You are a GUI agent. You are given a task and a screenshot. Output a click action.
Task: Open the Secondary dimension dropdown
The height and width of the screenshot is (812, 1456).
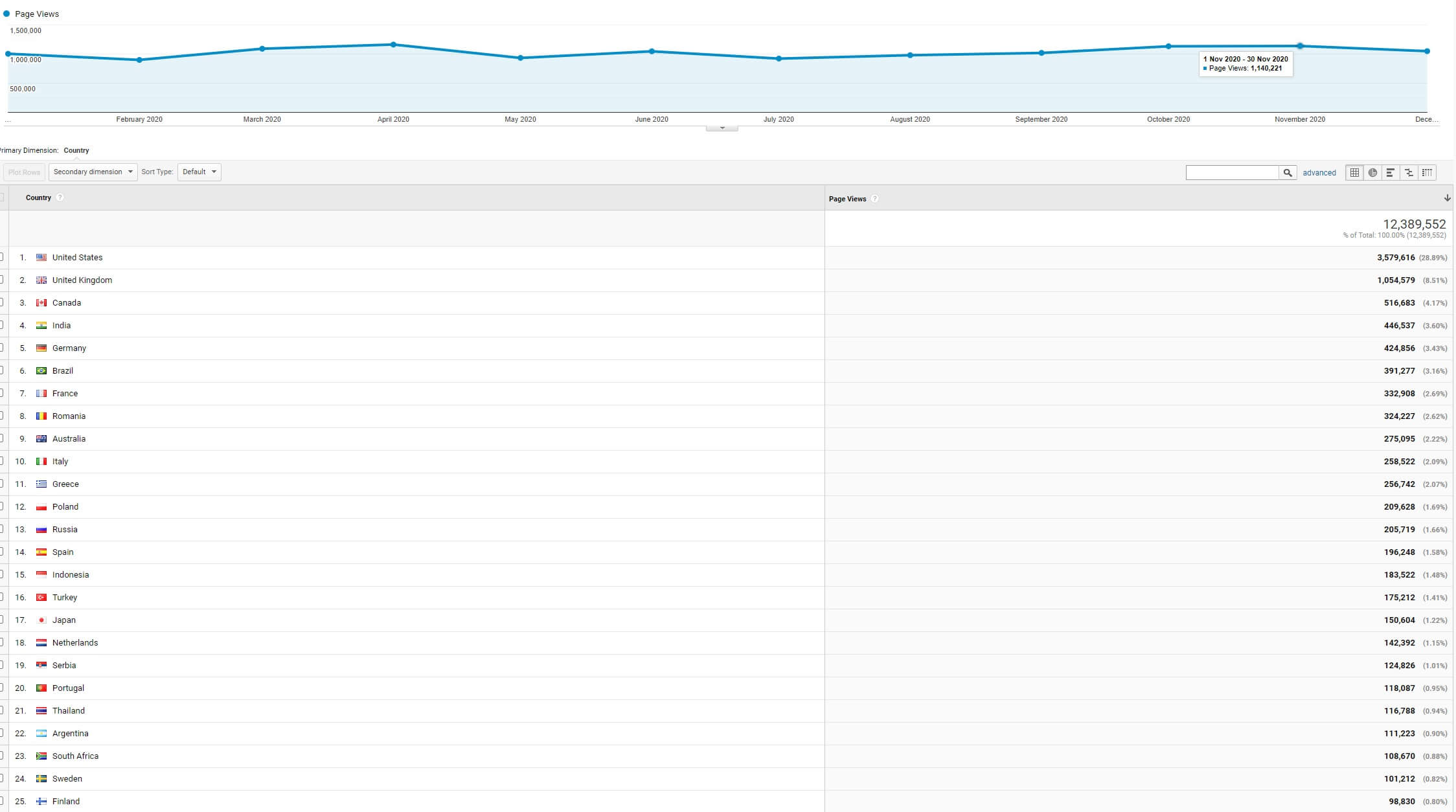pyautogui.click(x=93, y=172)
